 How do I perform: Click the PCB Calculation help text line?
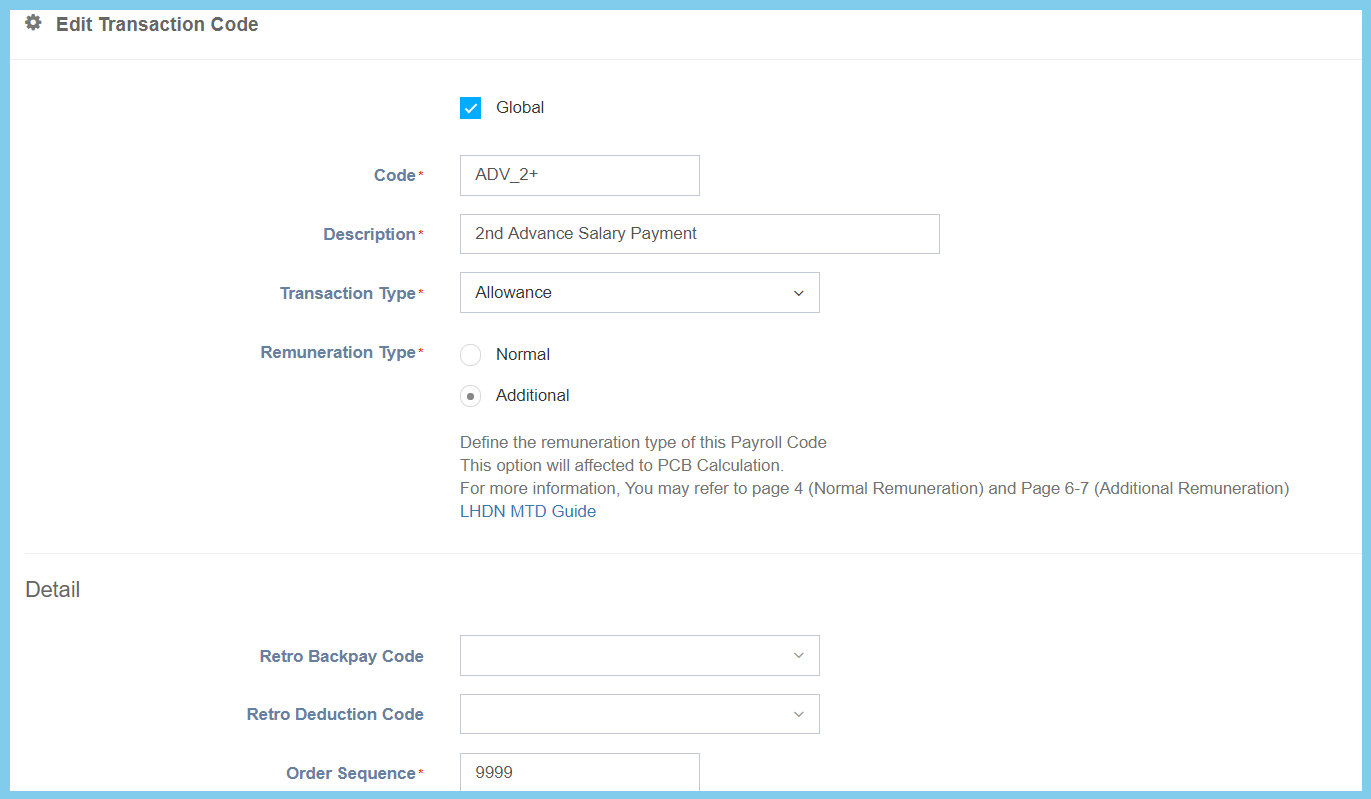click(621, 465)
